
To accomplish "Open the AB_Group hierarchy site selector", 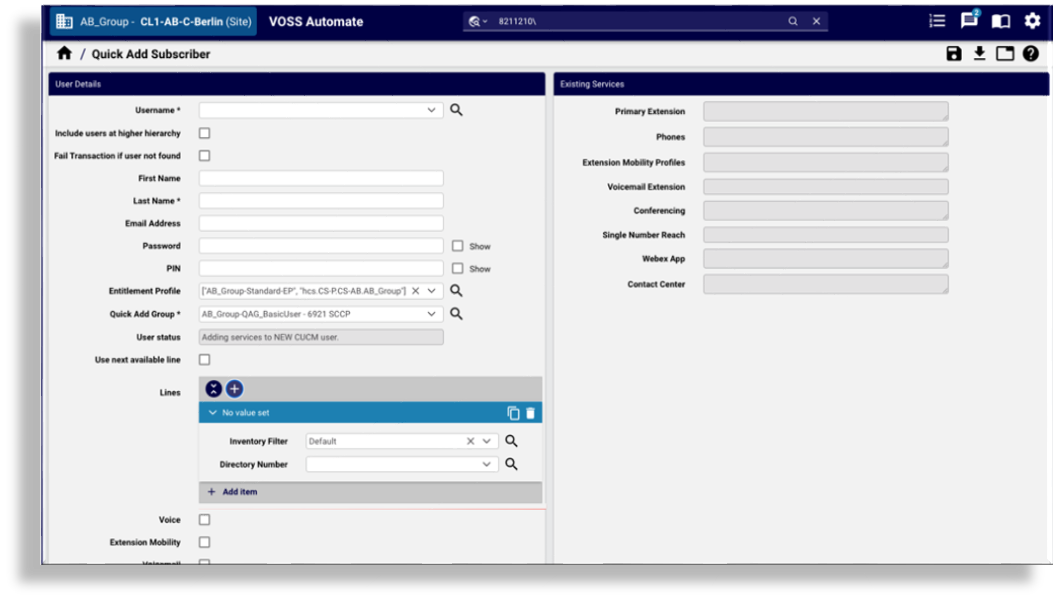I will point(155,21).
